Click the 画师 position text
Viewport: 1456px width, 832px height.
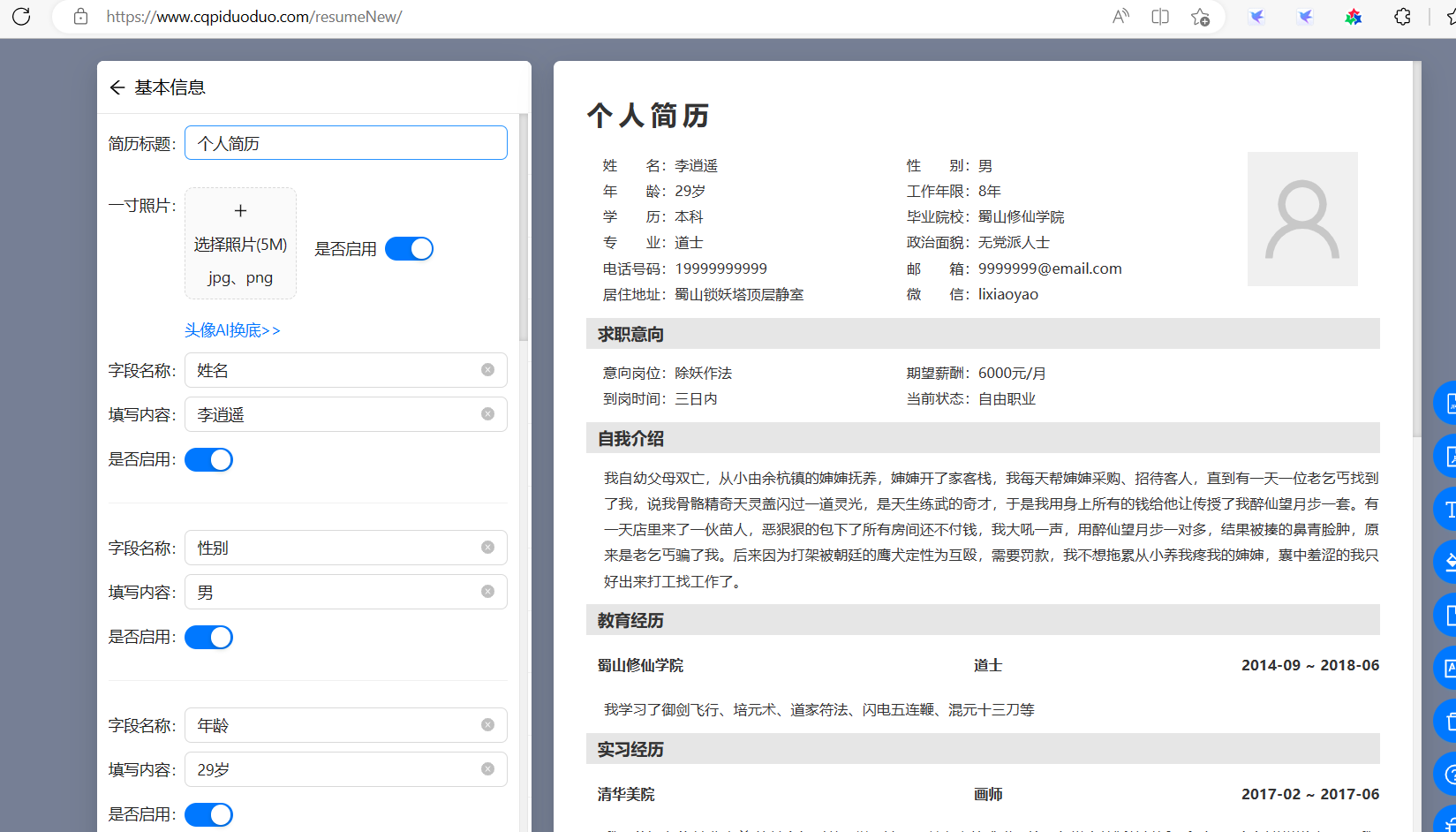coord(988,794)
